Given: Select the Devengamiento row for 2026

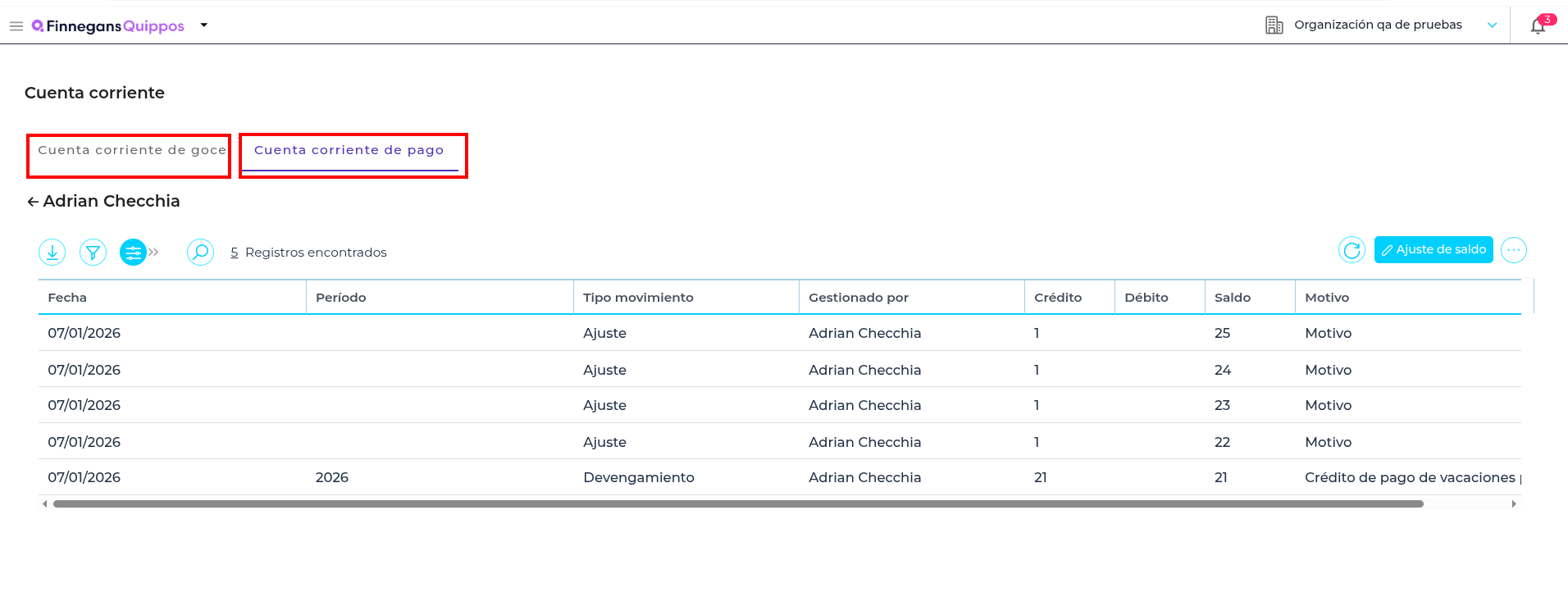Looking at the screenshot, I should (x=638, y=477).
